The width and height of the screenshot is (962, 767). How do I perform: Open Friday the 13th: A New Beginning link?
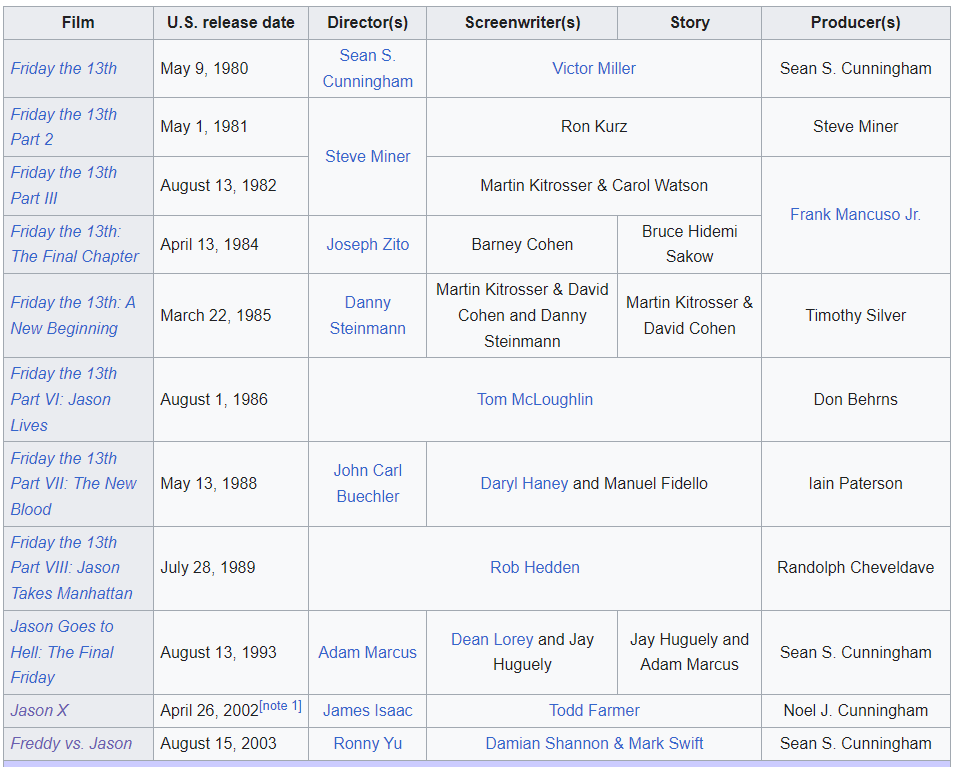point(73,315)
